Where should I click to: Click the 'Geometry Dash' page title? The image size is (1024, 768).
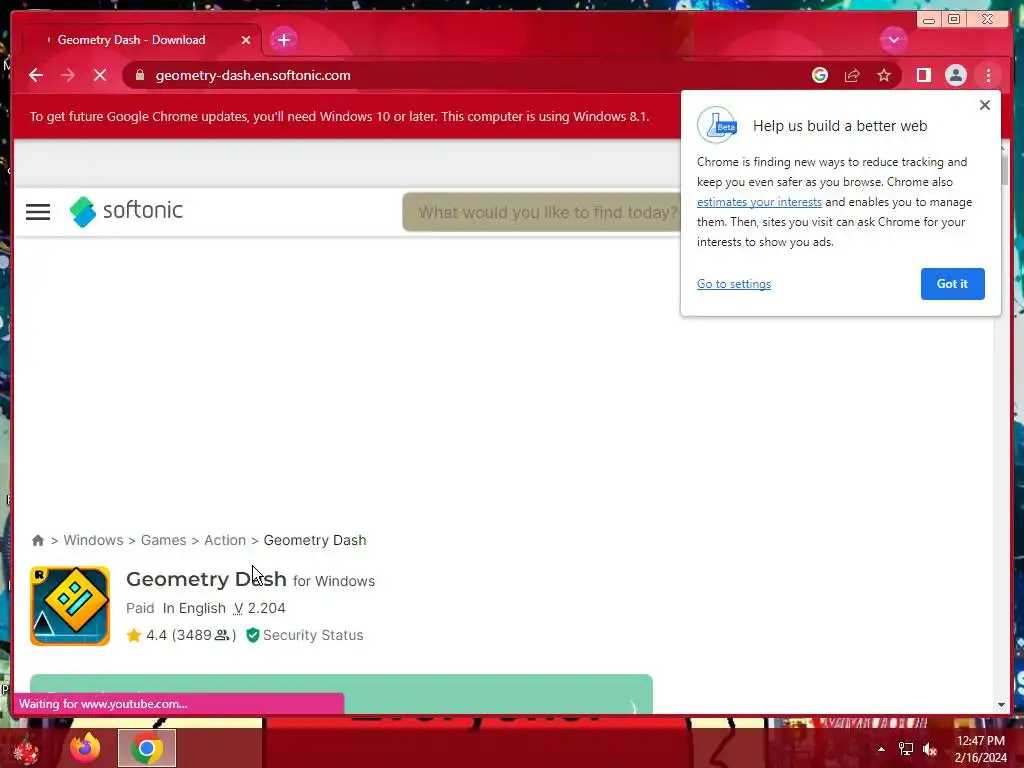tap(206, 579)
